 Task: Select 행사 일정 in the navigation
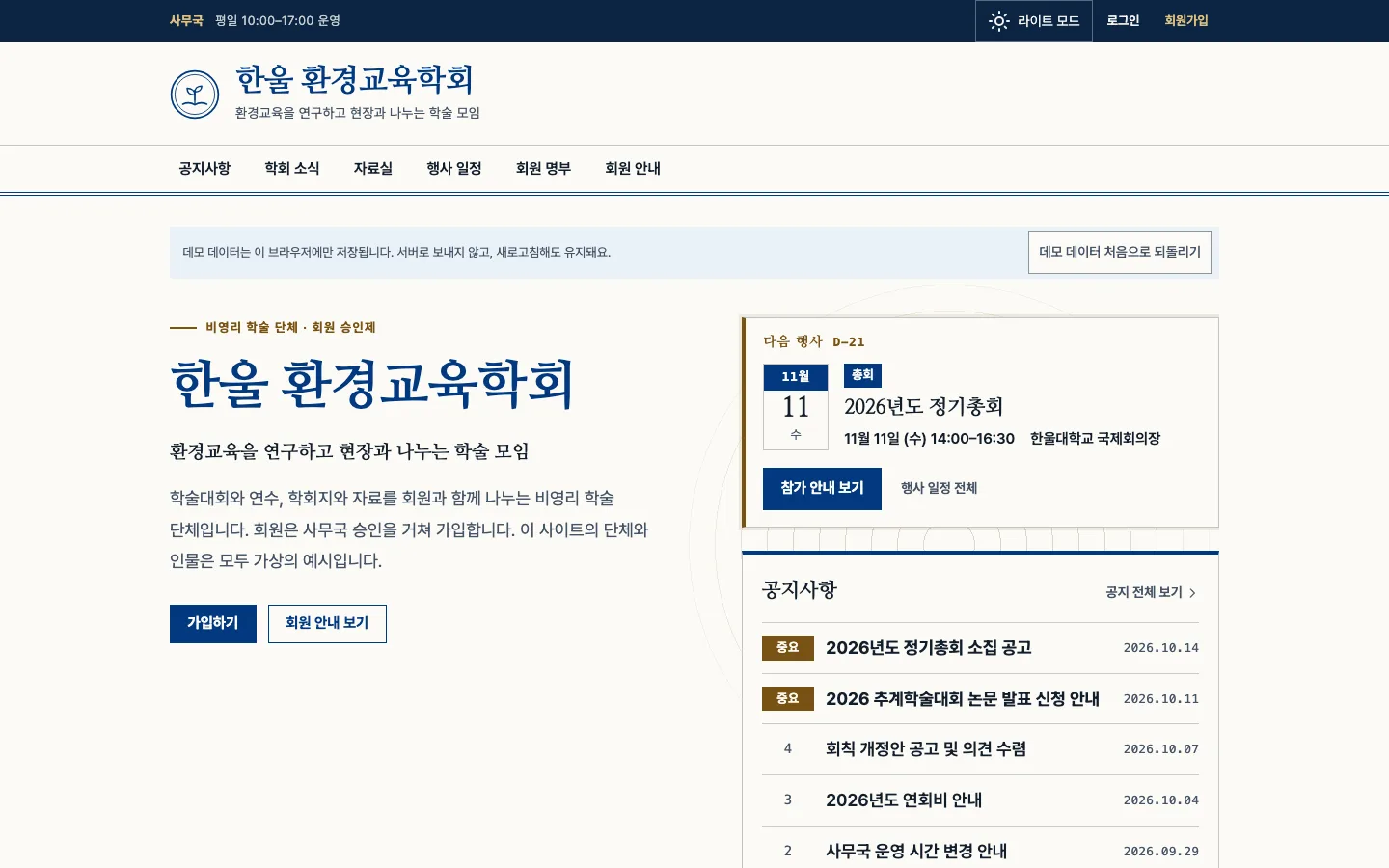(x=454, y=169)
